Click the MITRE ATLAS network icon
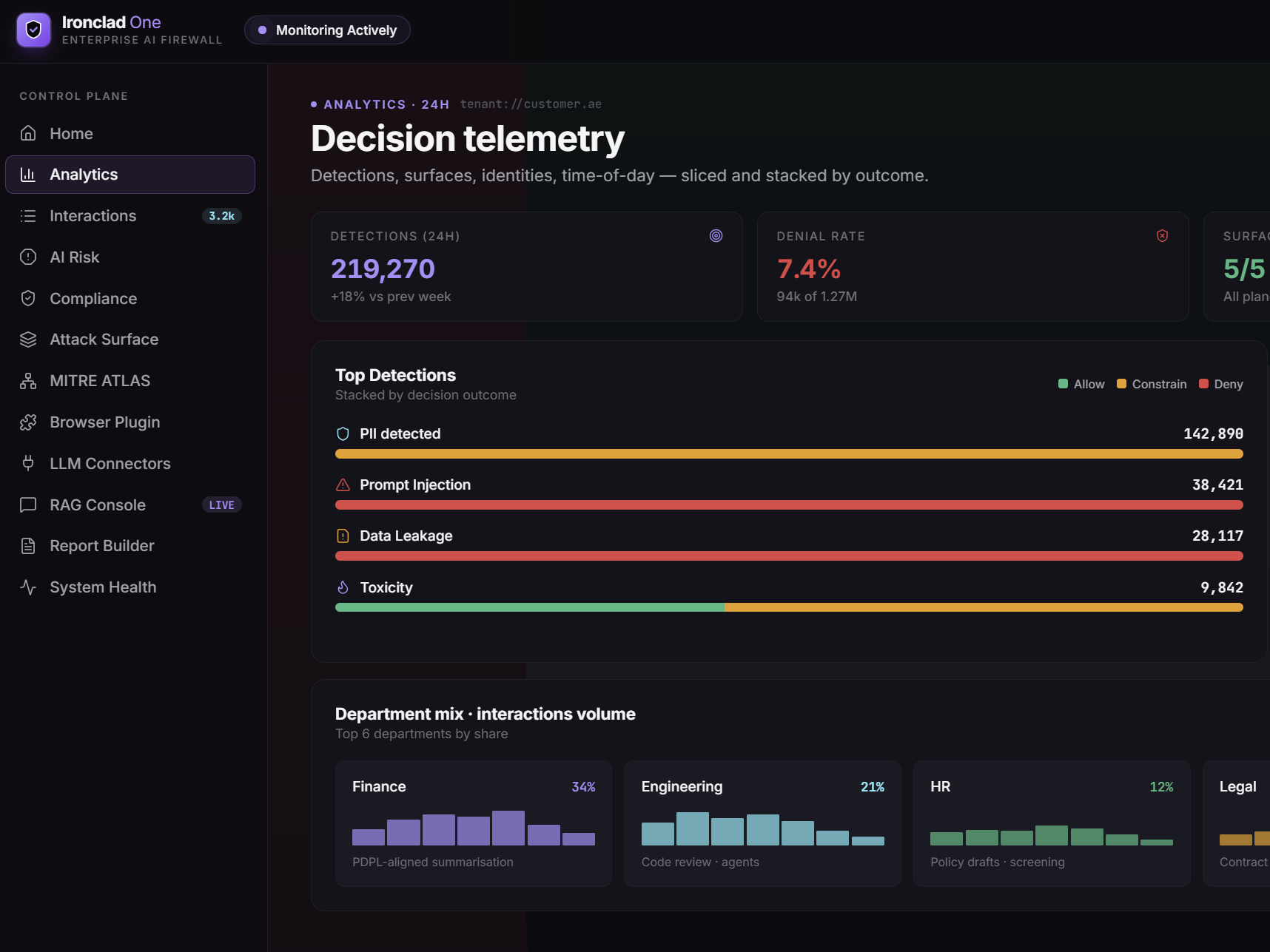Viewport: 1270px width, 952px height. pyautogui.click(x=28, y=381)
